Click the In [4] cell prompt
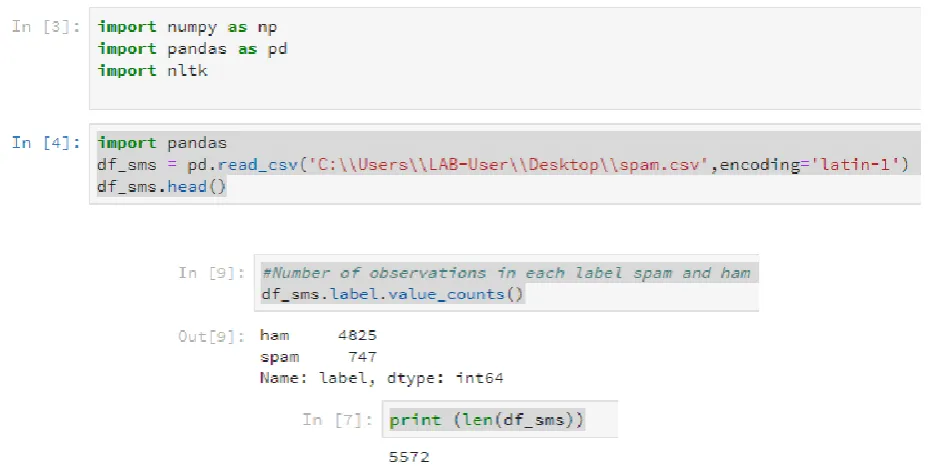The width and height of the screenshot is (929, 474). tap(46, 143)
